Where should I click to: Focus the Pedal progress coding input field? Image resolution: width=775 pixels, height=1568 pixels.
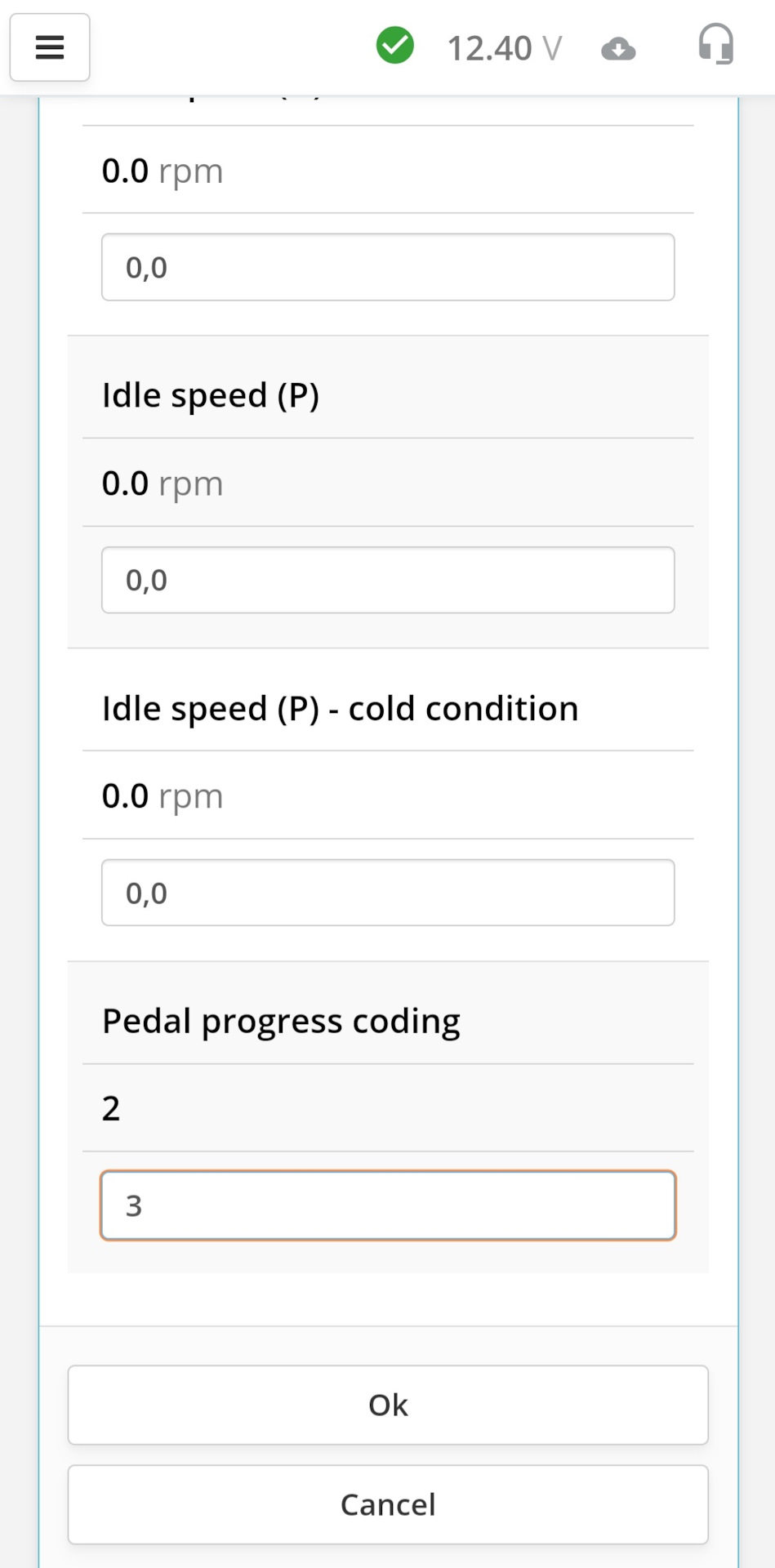pos(388,1205)
